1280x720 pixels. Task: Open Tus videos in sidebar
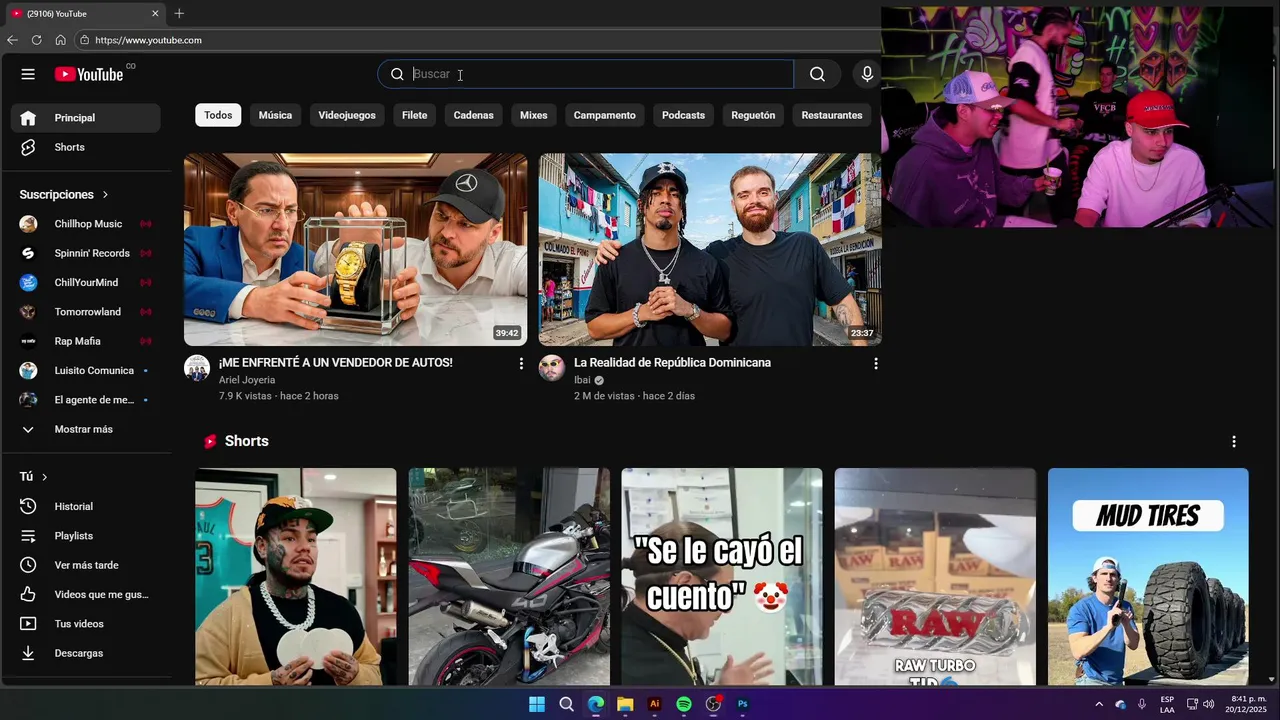pyautogui.click(x=85, y=624)
